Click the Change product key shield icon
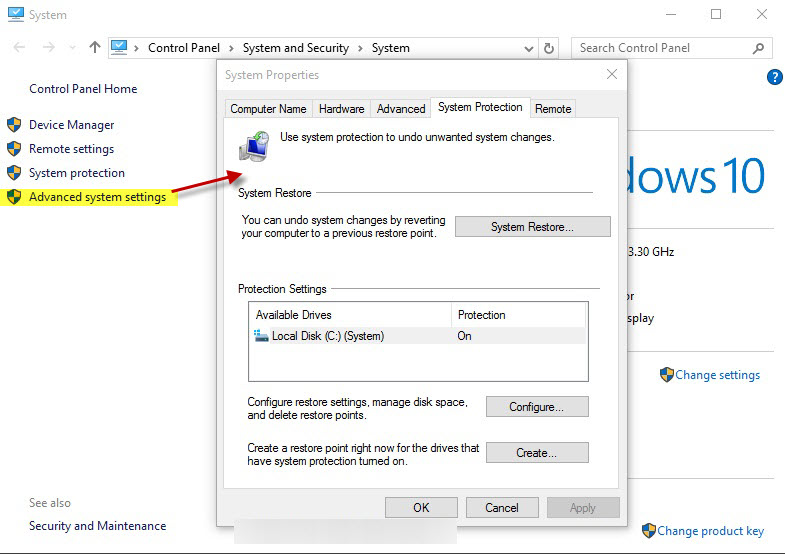The image size is (785, 554). pos(648,530)
